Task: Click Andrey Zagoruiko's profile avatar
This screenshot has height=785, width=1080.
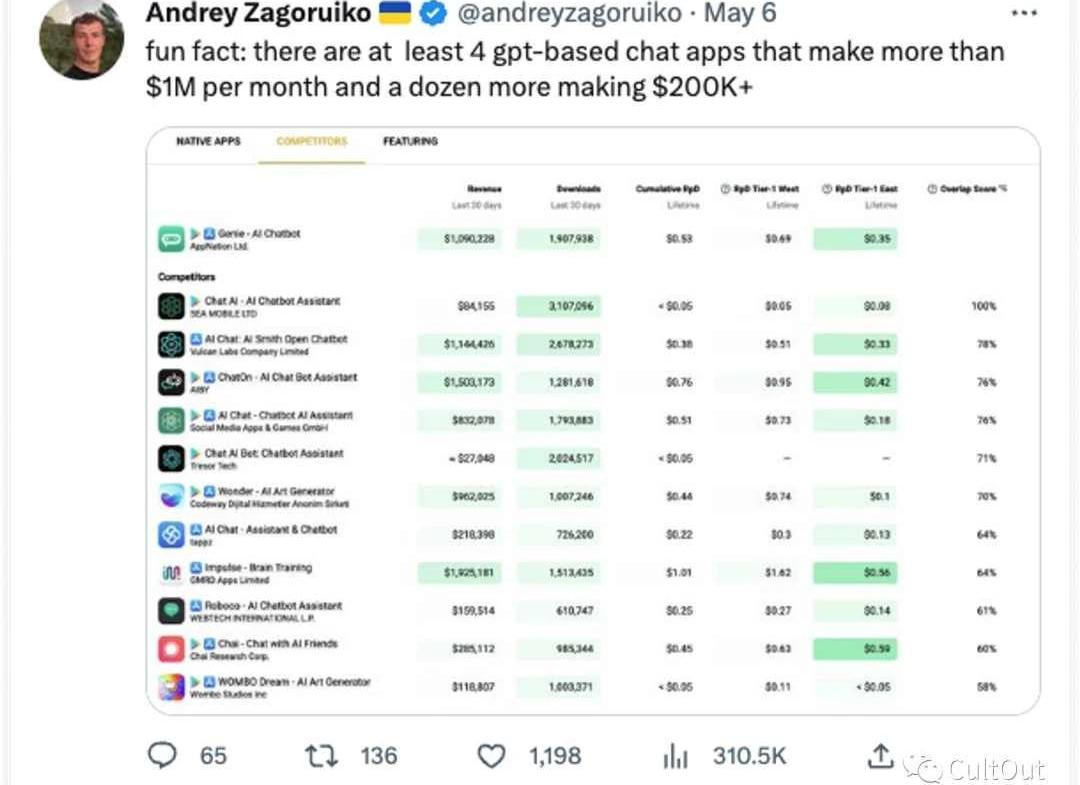Action: (81, 38)
